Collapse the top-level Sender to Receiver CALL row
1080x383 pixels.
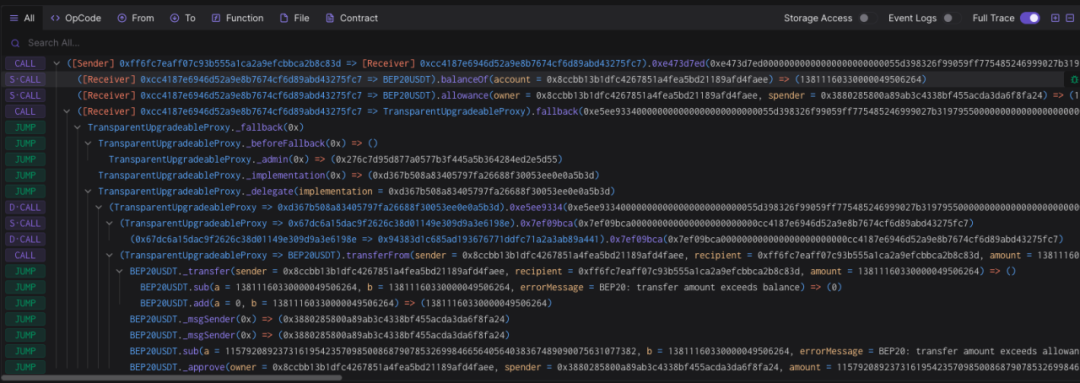(56, 63)
